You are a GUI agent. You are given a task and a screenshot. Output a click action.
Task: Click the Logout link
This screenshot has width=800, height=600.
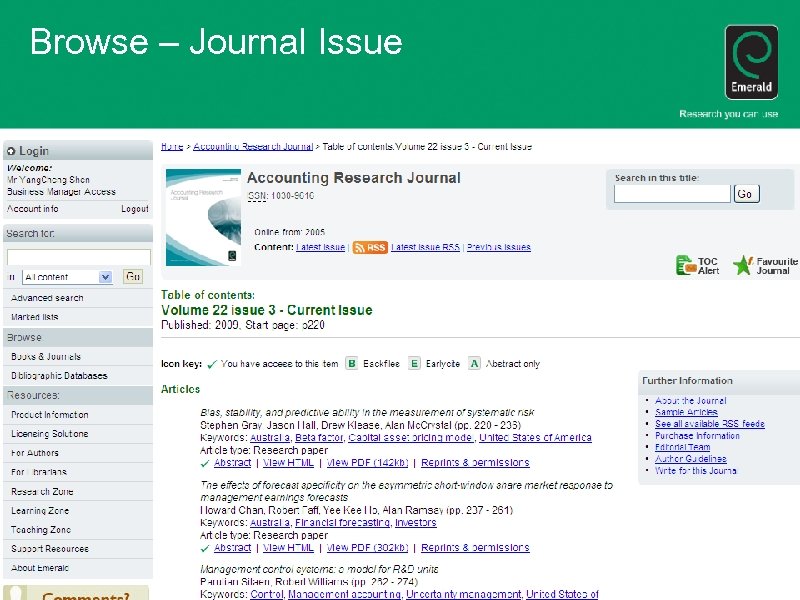pyautogui.click(x=136, y=209)
